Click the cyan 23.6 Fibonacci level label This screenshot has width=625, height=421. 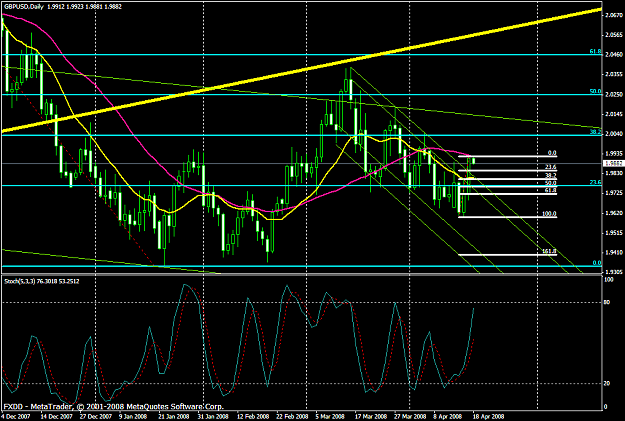pos(595,182)
